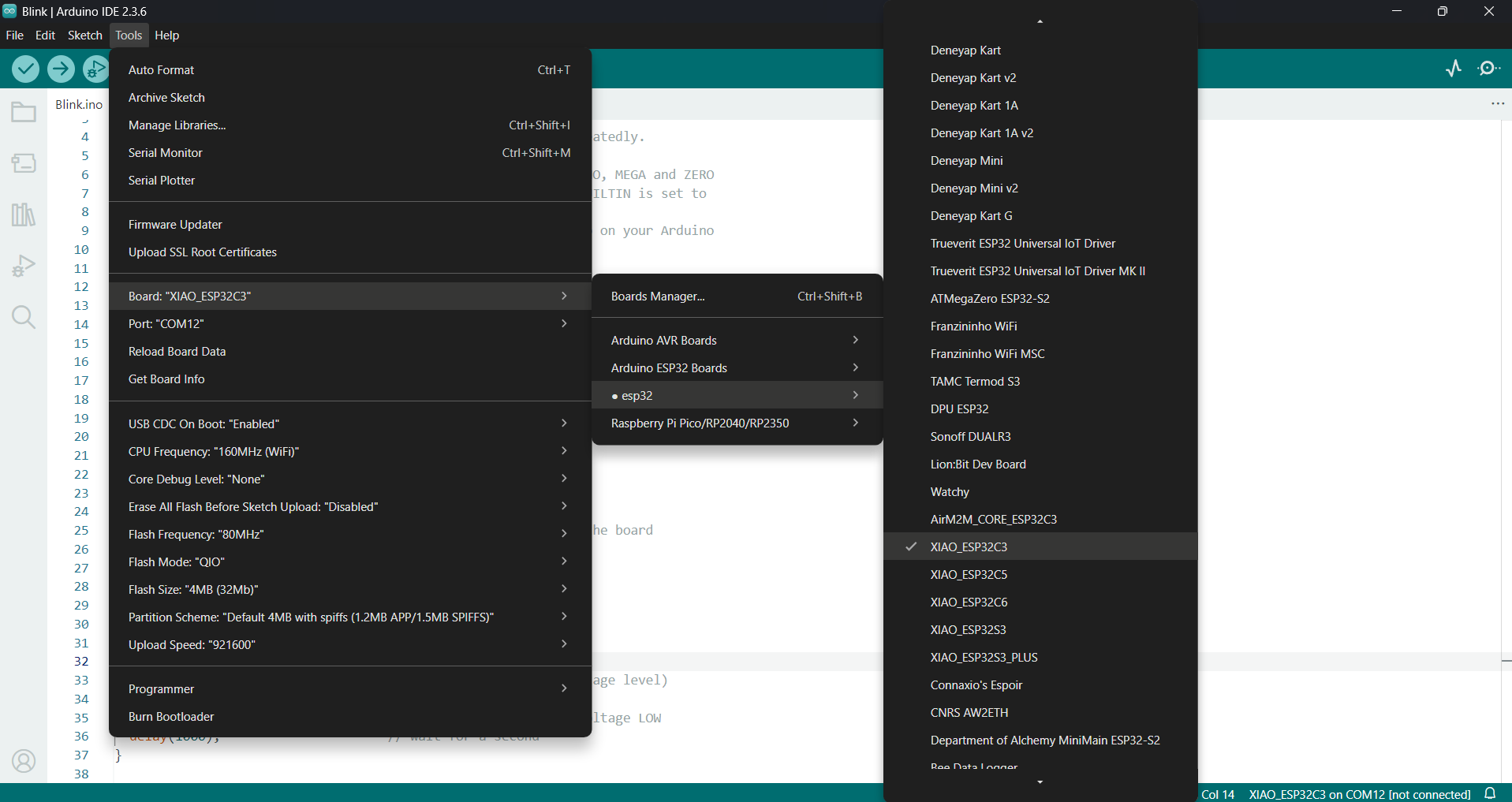Choose Get Board Info
Viewport: 1512px width, 802px height.
(x=350, y=379)
